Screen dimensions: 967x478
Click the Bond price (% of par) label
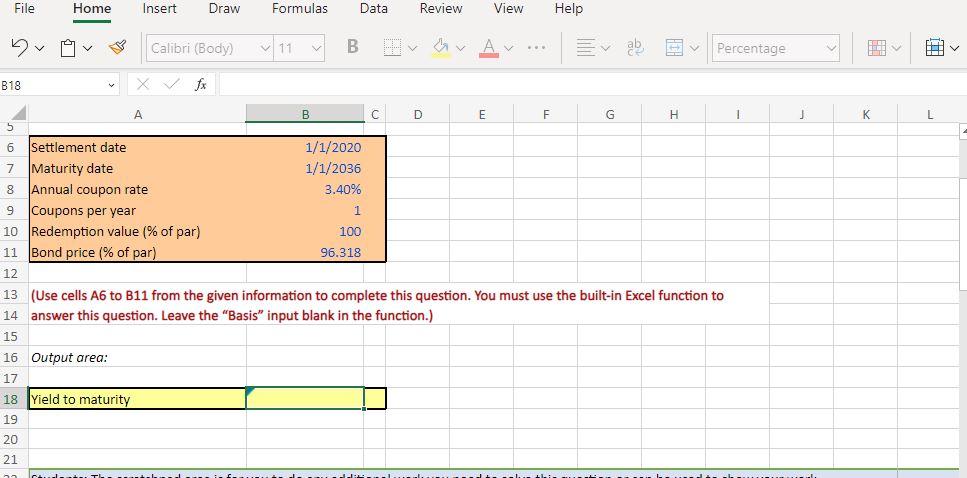(94, 252)
